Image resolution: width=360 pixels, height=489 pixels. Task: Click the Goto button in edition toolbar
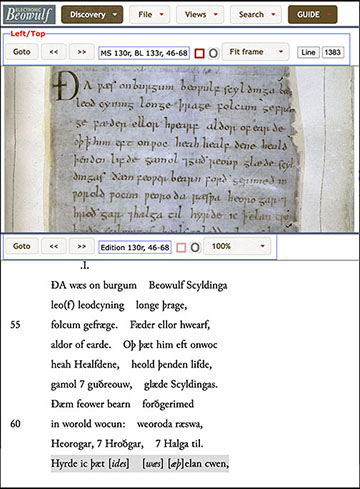[x=22, y=246]
